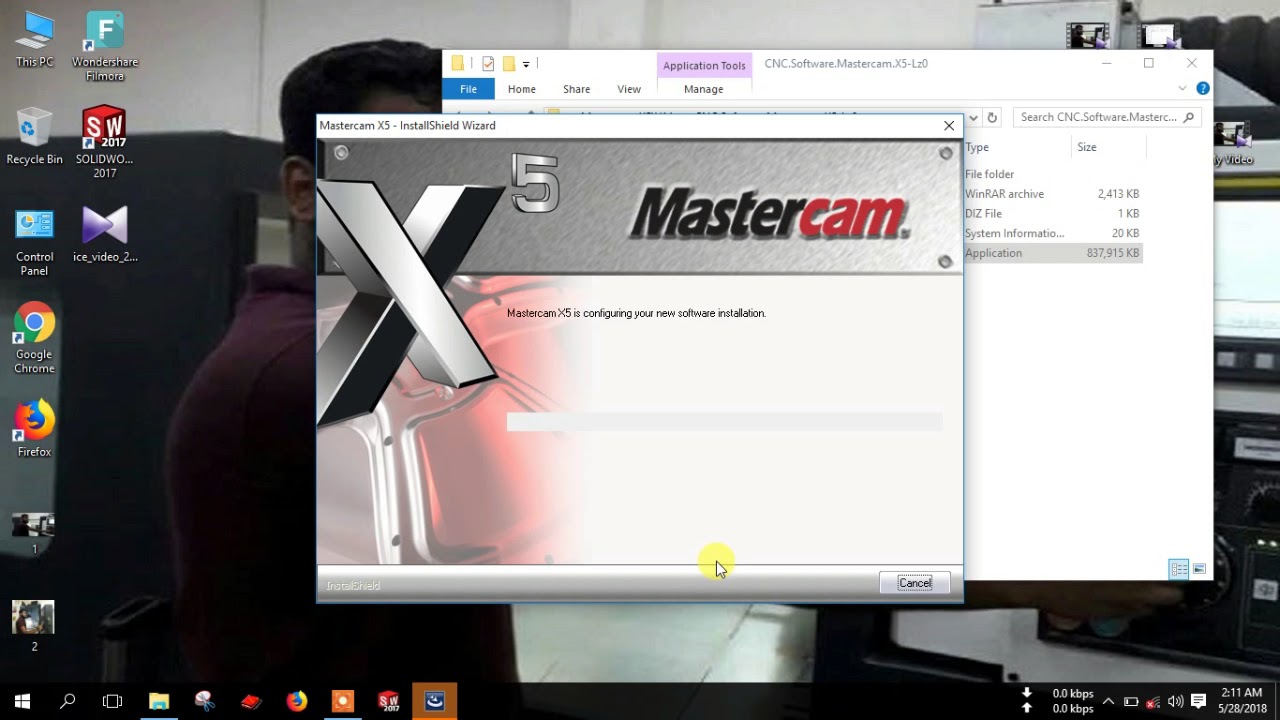Switch to the Share ribbon tab
Viewport: 1280px width, 720px height.
click(x=576, y=89)
